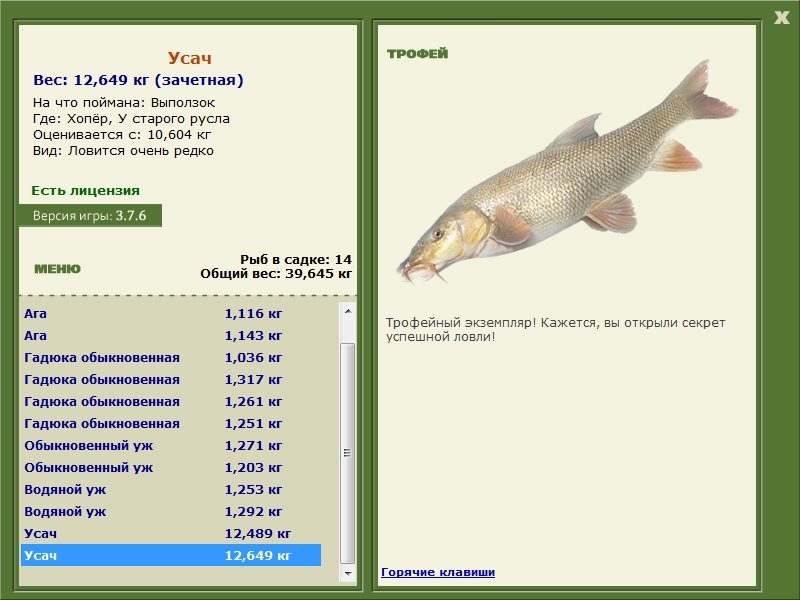Image resolution: width=800 pixels, height=600 pixels.
Task: Choose the Водяной уж 1,253 кг row
Action: coord(171,489)
